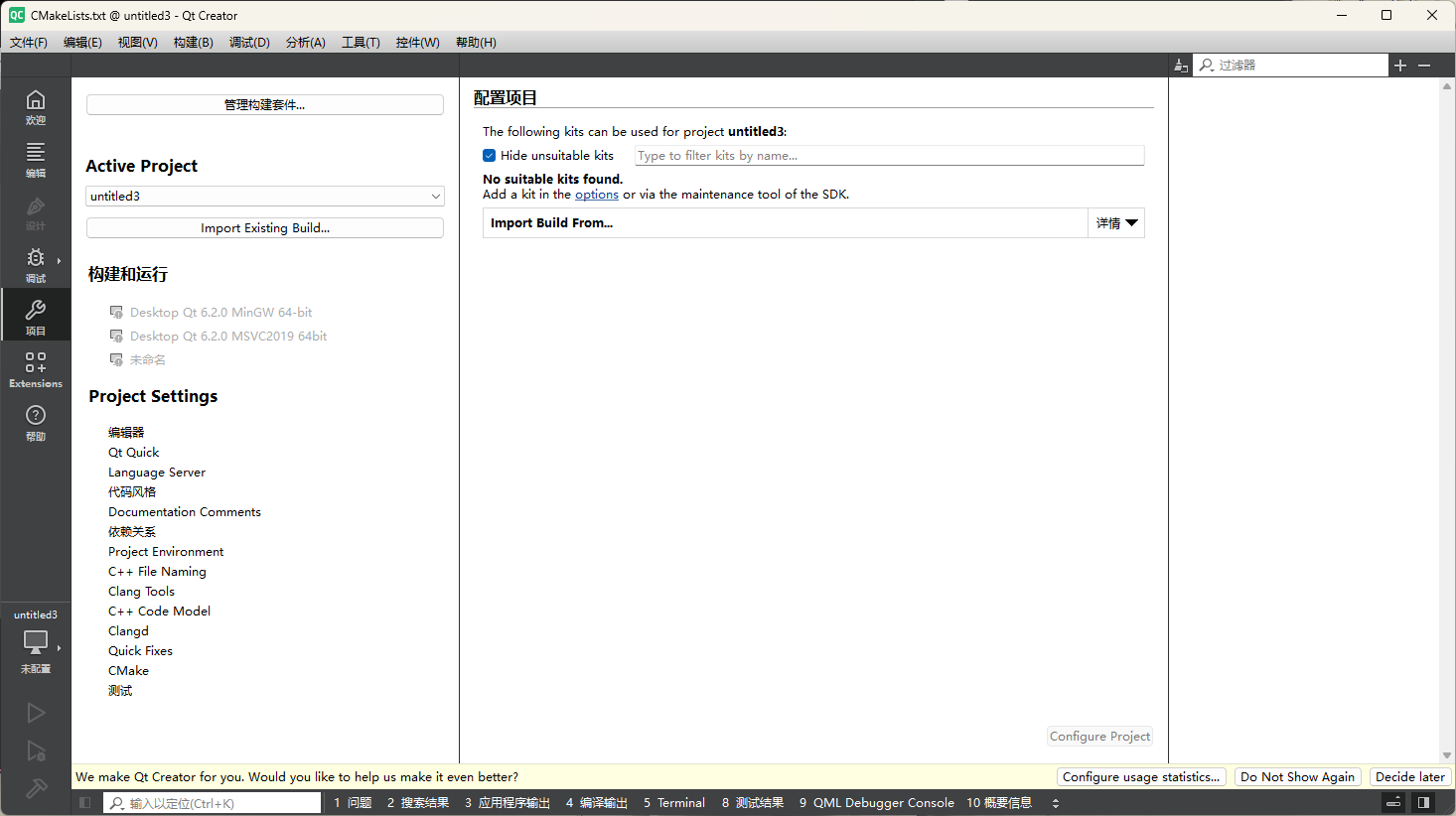Screen dimensions: 1456x816
Task: Open 视图(V) menu
Action: (x=137, y=43)
